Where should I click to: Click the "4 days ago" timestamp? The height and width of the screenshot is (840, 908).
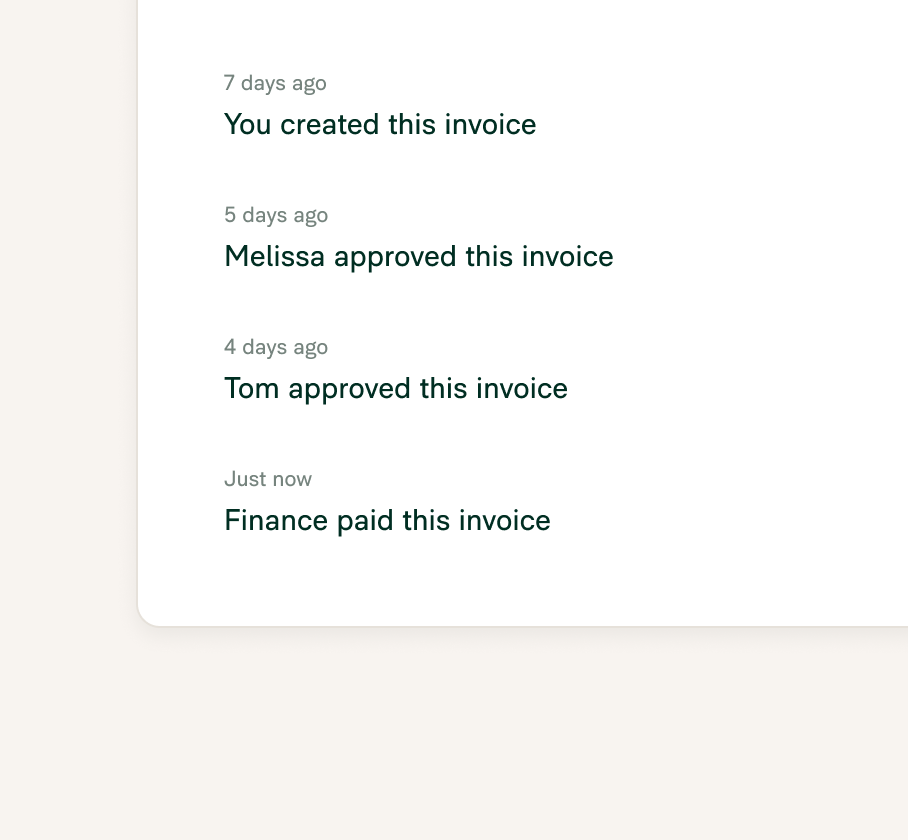[276, 347]
